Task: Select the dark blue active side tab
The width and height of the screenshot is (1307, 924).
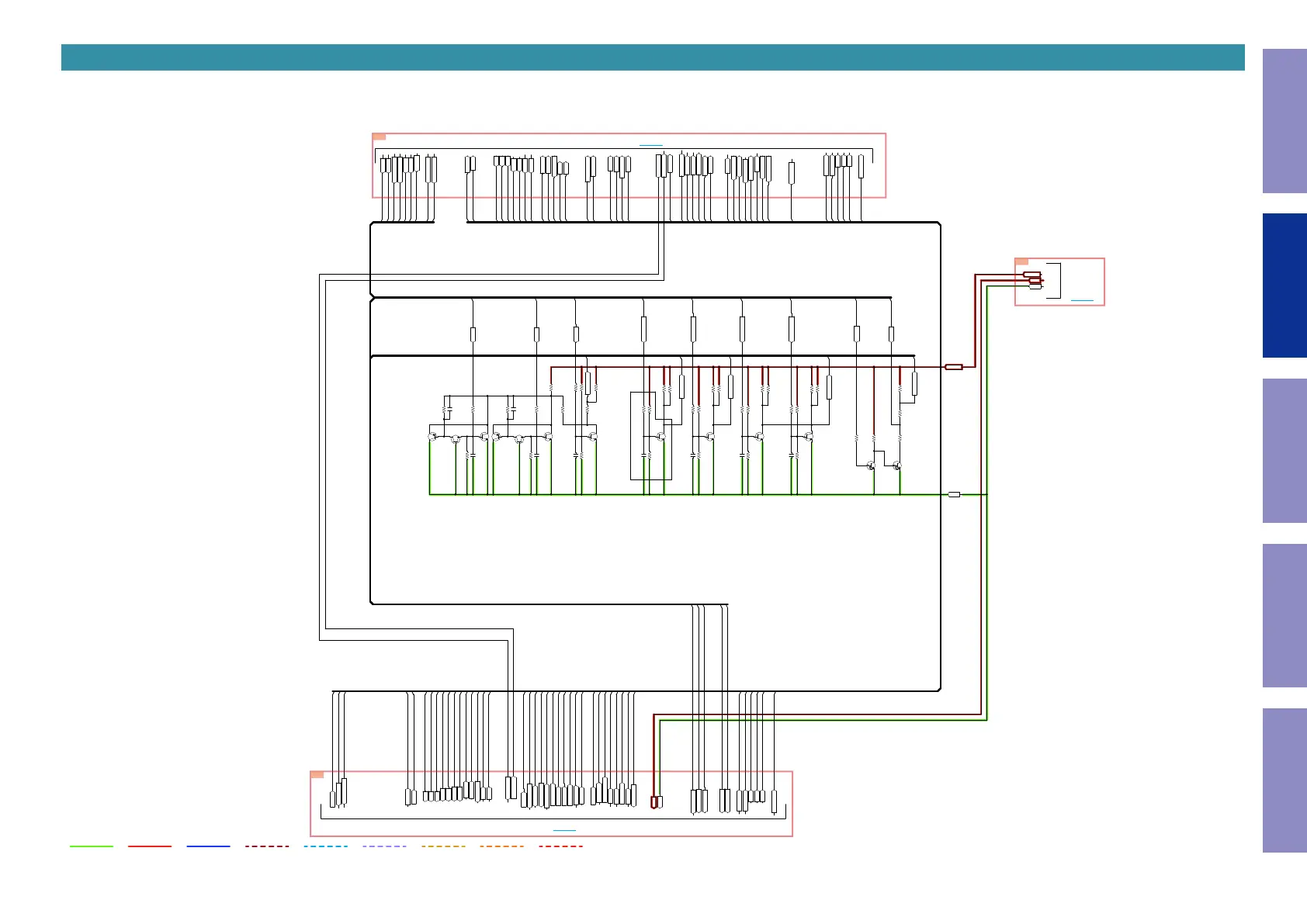Action: (1284, 286)
